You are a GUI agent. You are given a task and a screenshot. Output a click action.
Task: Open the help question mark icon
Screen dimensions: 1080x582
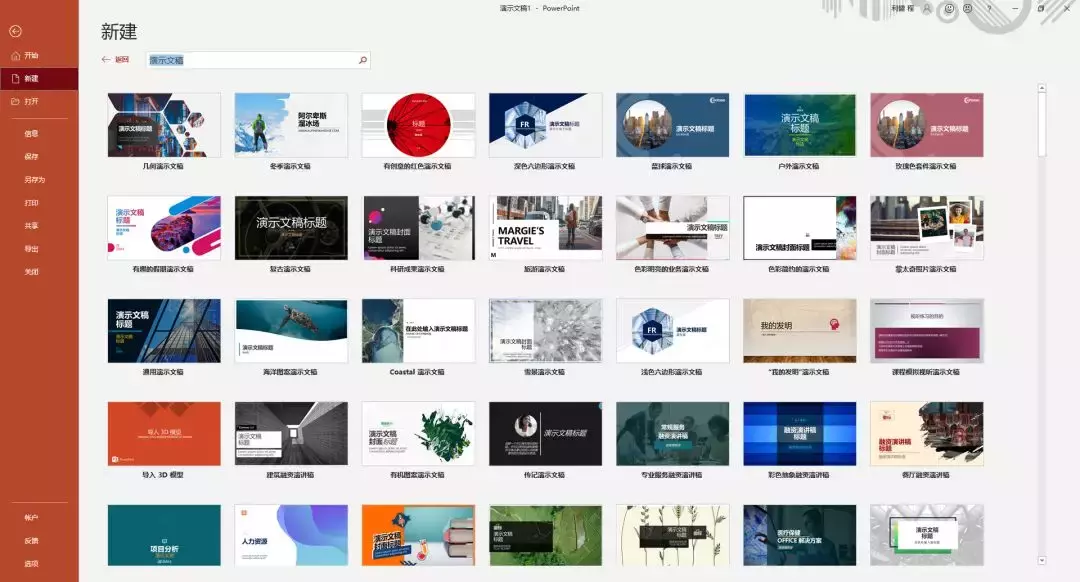tap(989, 8)
